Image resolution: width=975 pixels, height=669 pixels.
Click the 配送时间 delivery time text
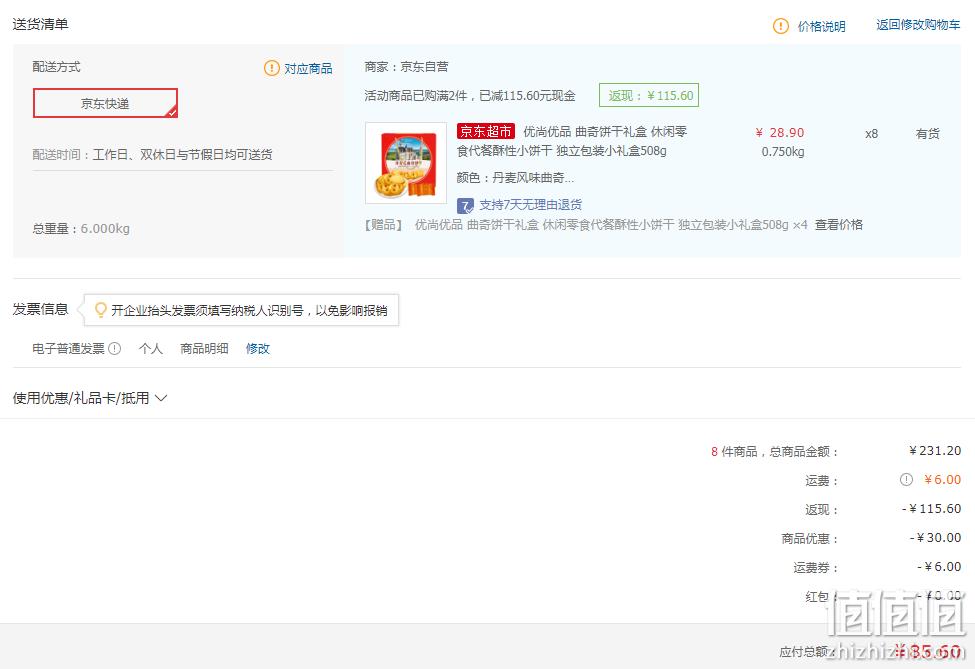tap(152, 154)
